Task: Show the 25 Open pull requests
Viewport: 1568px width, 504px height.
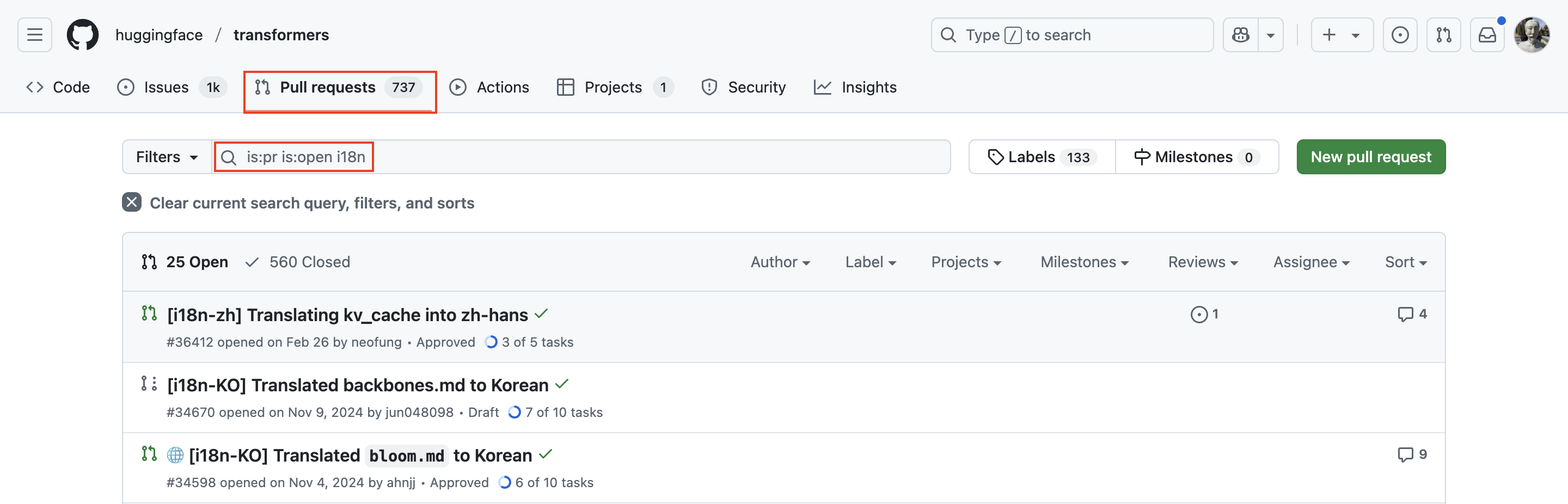Action: 185,262
